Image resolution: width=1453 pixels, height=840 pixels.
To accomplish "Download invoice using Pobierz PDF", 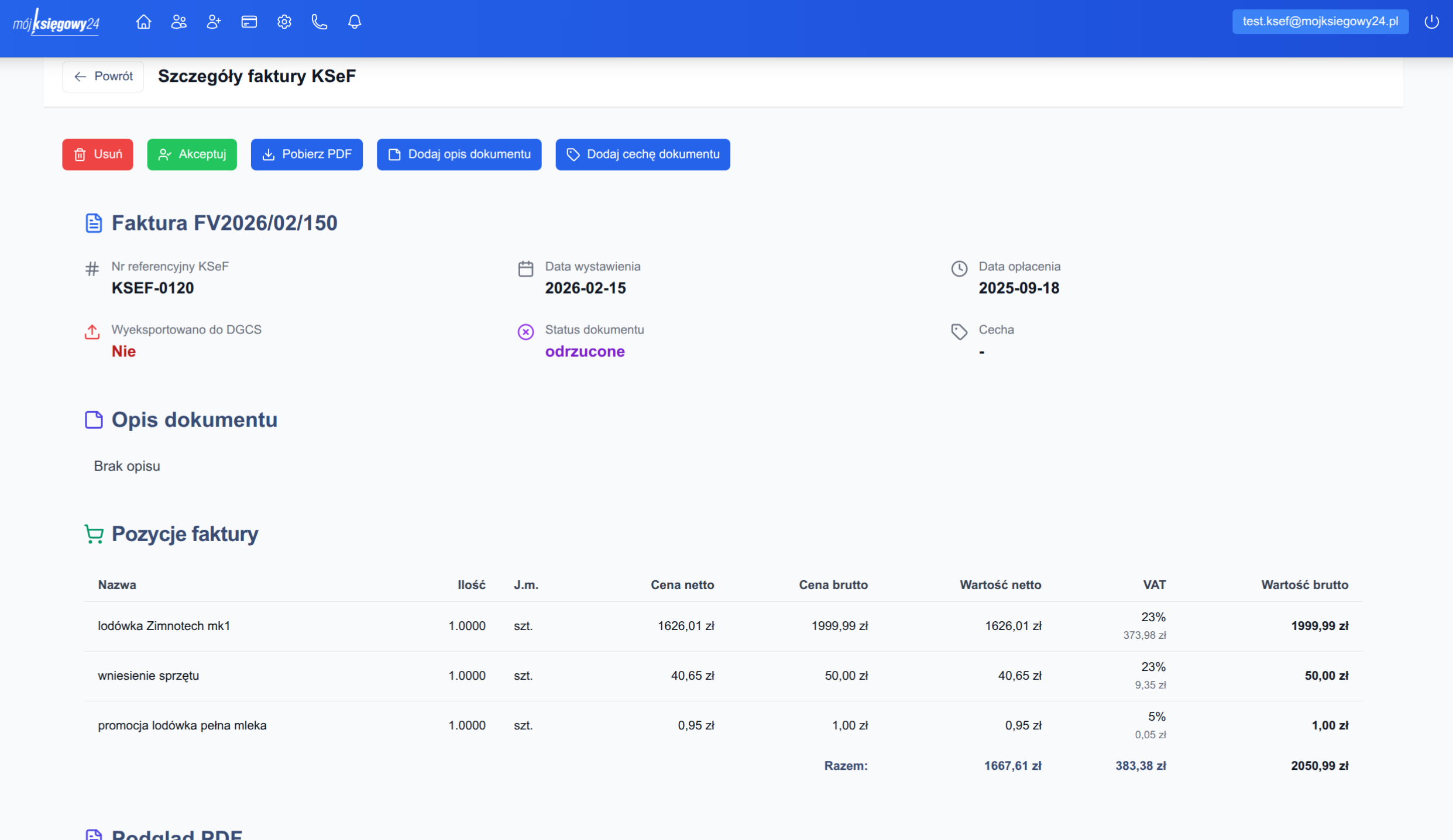I will 306,154.
